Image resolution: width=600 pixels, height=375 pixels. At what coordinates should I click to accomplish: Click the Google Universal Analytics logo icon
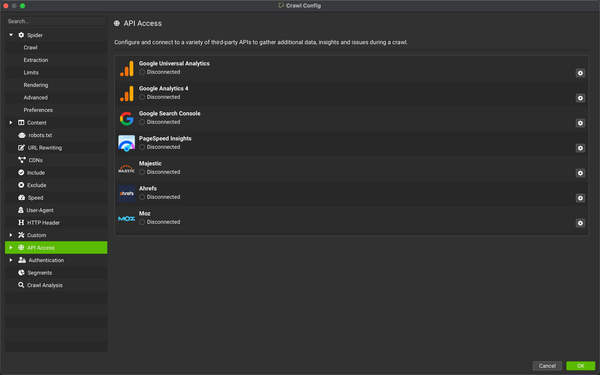(127, 68)
